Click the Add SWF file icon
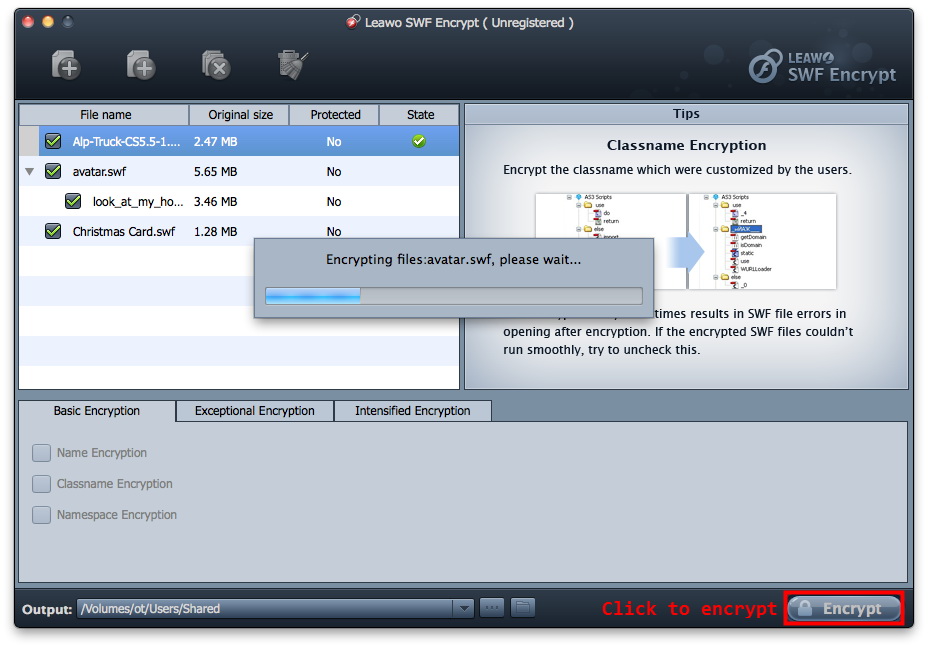Image resolution: width=928 pixels, height=648 pixels. [66, 65]
